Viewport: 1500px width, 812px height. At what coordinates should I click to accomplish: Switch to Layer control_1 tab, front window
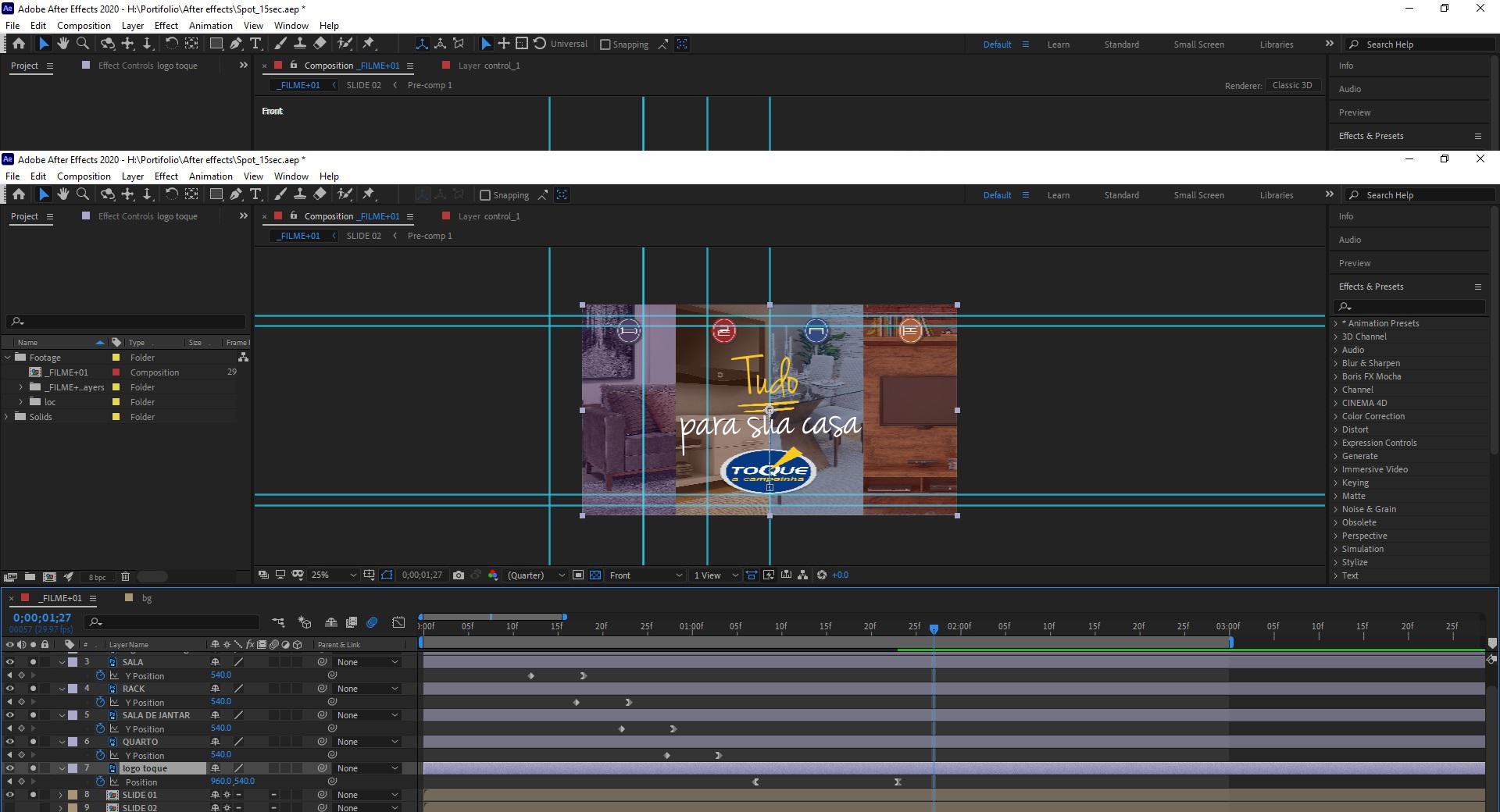488,216
